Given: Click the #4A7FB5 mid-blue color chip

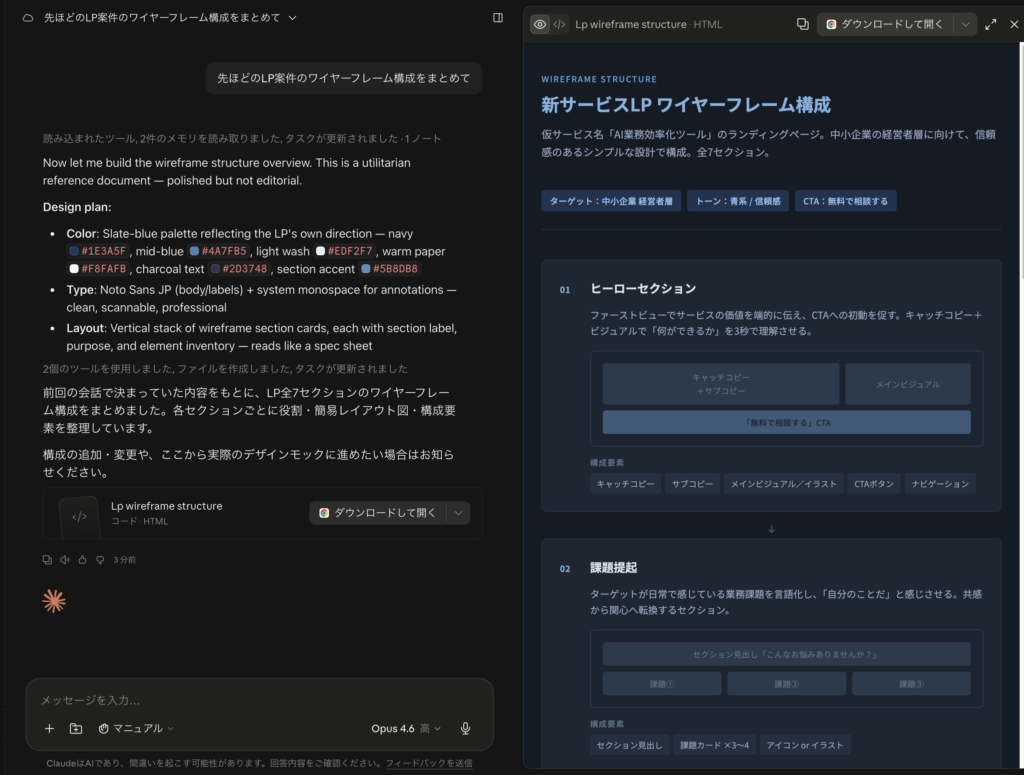Looking at the screenshot, I should click(x=218, y=251).
